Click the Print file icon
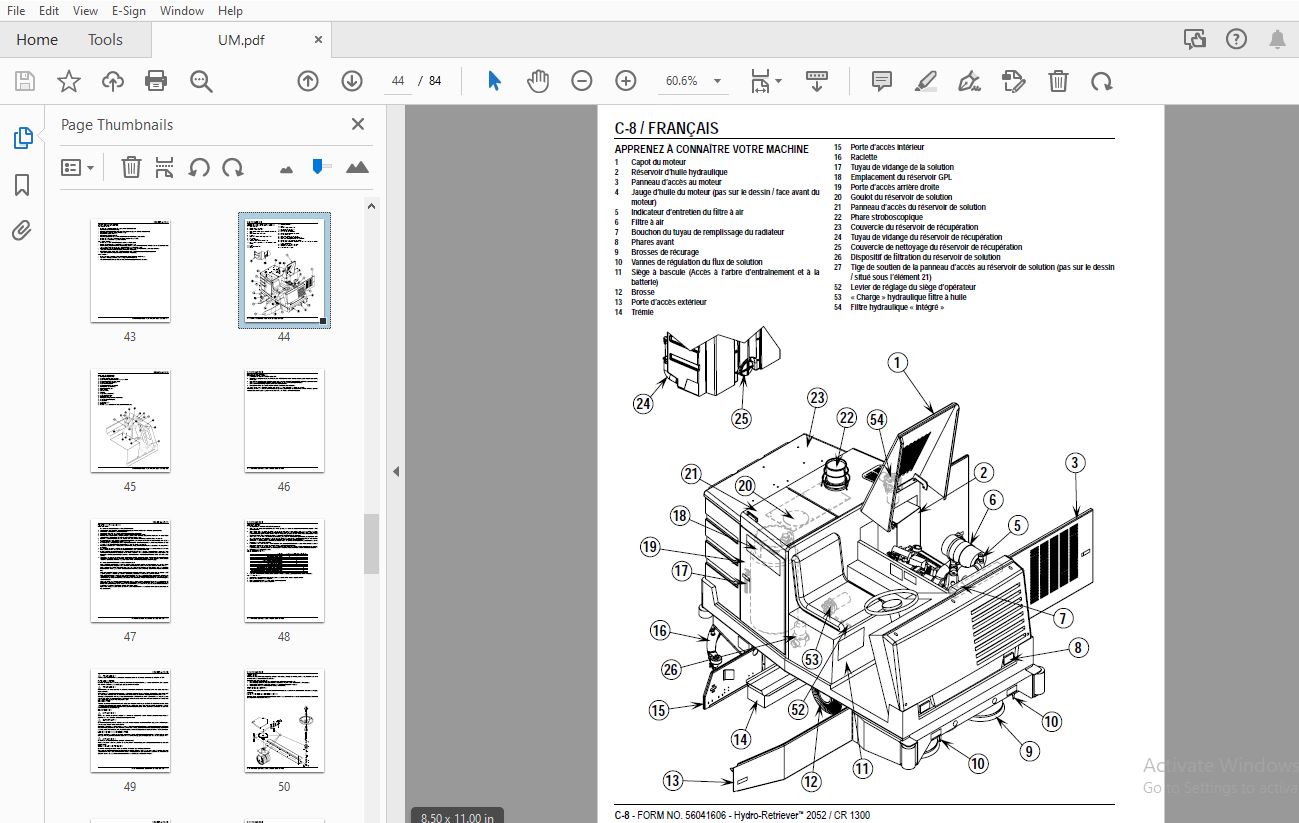 [x=156, y=81]
